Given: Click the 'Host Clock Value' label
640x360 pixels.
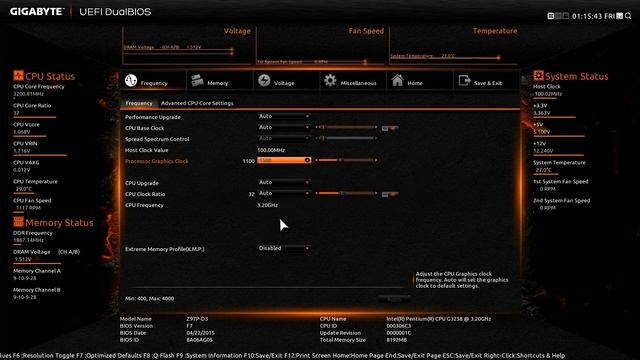Looking at the screenshot, I should coord(147,150).
